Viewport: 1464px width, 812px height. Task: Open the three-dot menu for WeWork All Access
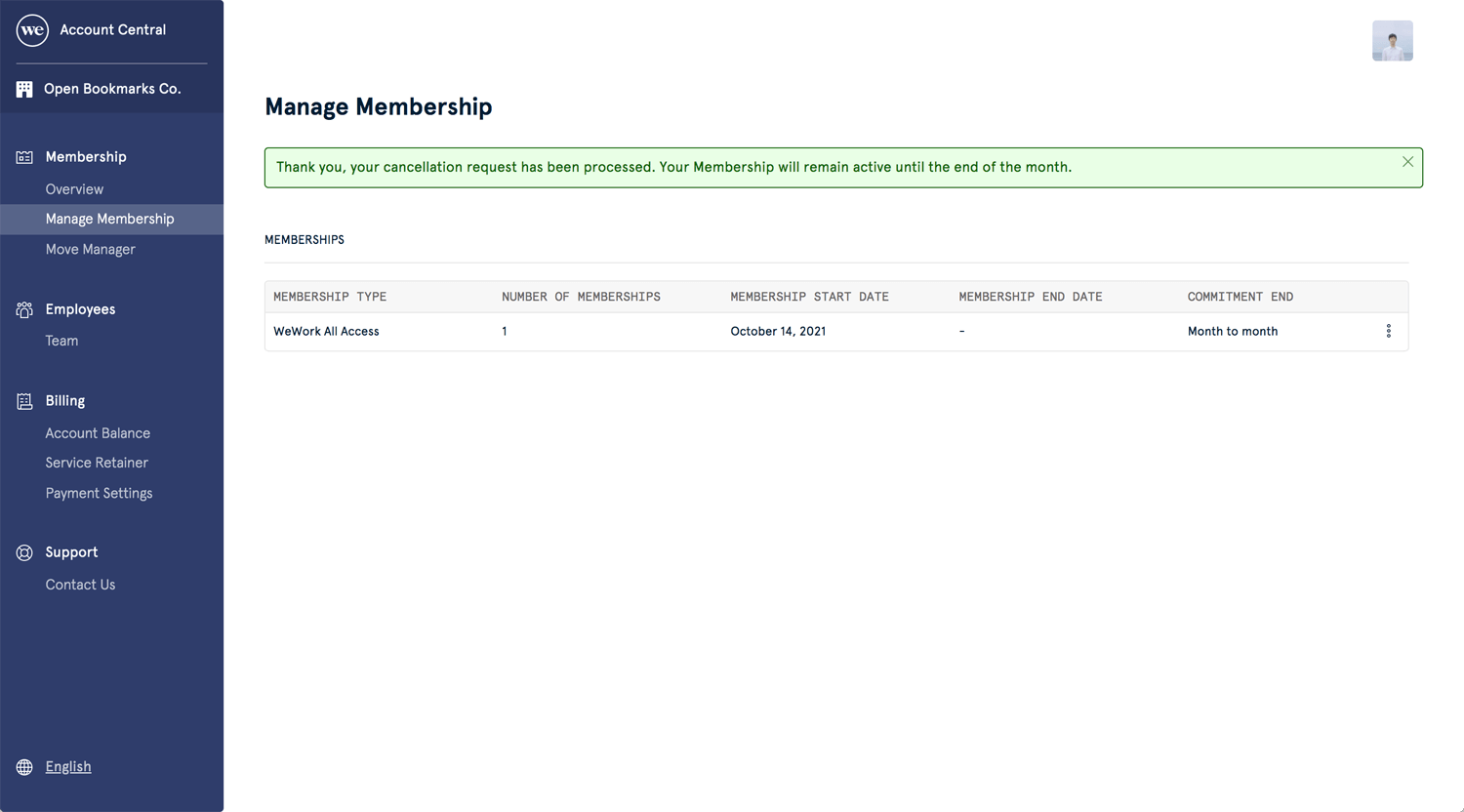click(x=1388, y=331)
